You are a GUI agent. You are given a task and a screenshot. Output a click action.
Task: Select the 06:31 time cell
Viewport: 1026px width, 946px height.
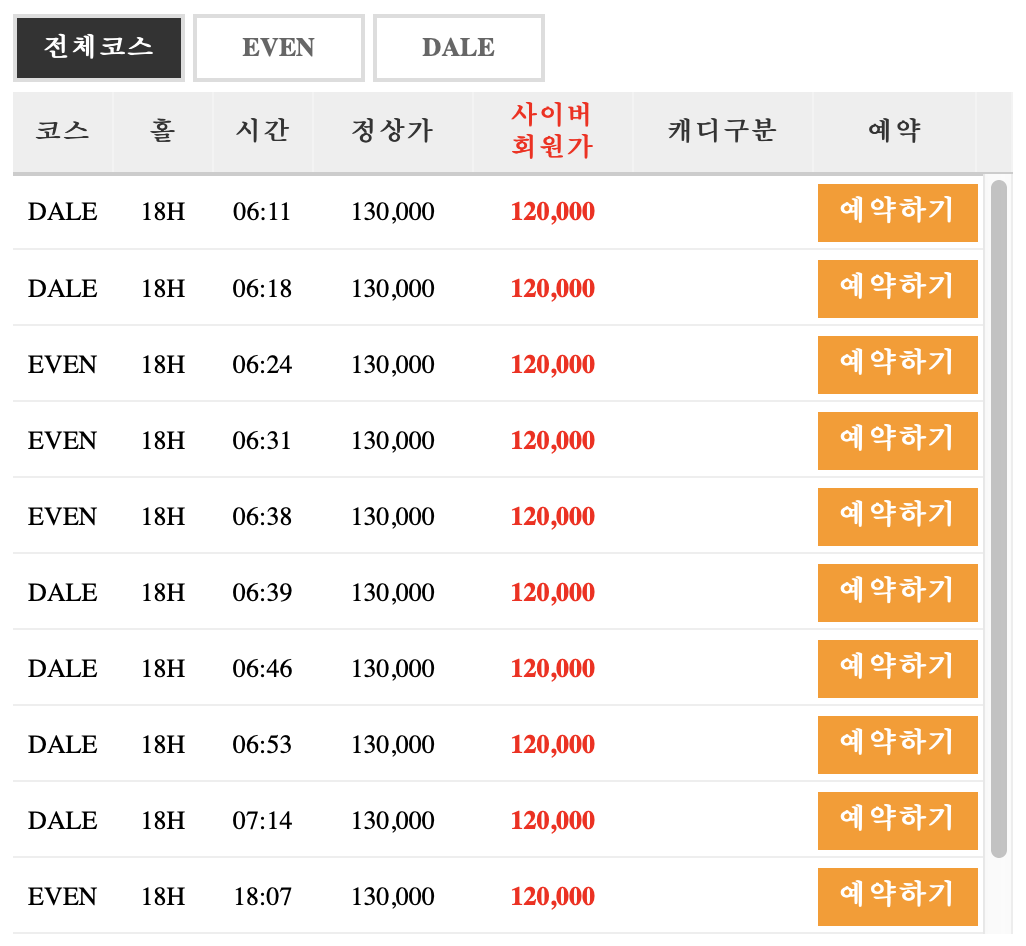262,440
